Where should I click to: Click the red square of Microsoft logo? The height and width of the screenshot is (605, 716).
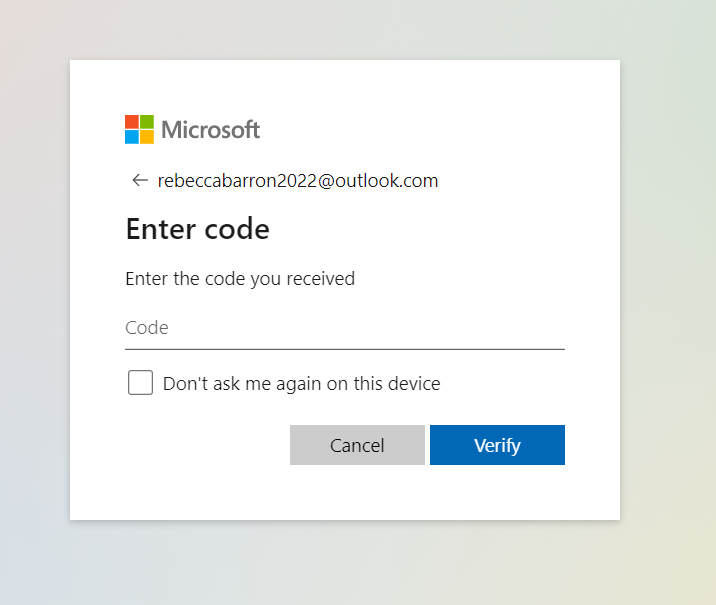(131, 121)
